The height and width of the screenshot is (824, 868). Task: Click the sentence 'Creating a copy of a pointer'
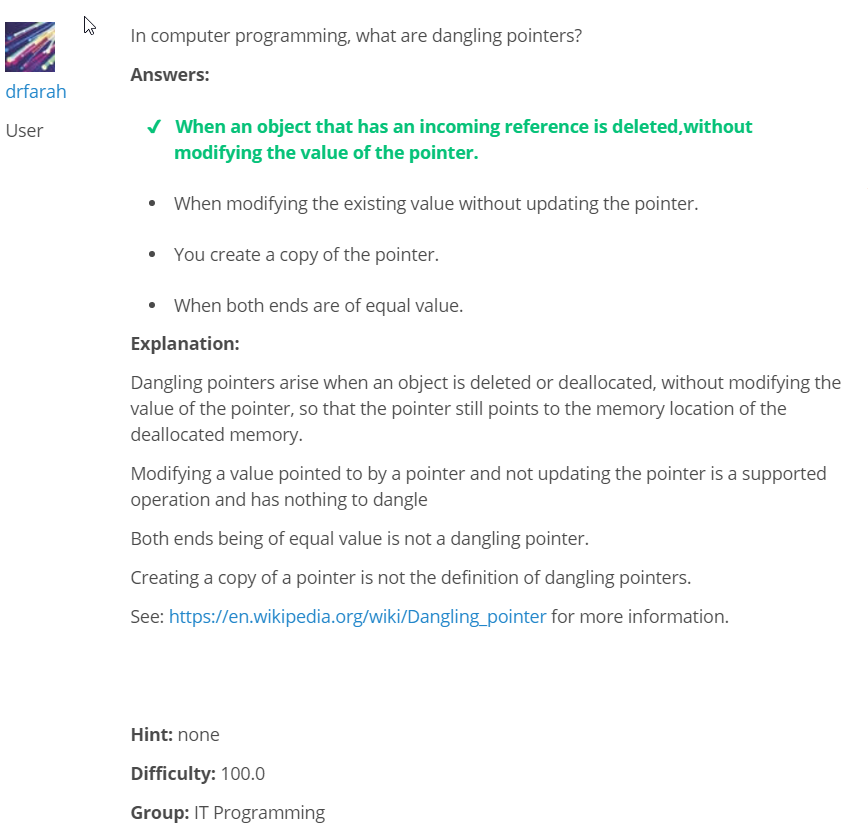[411, 578]
